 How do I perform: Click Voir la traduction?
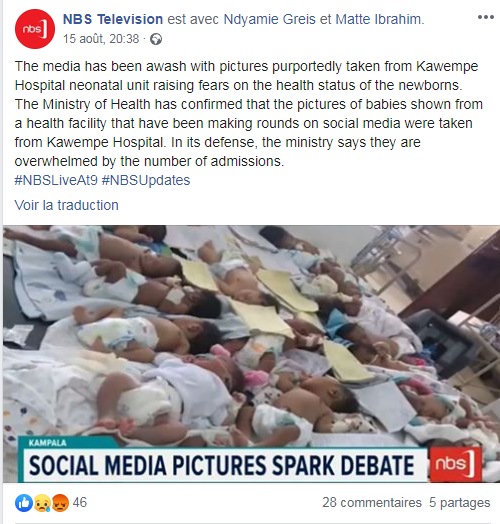(x=67, y=205)
